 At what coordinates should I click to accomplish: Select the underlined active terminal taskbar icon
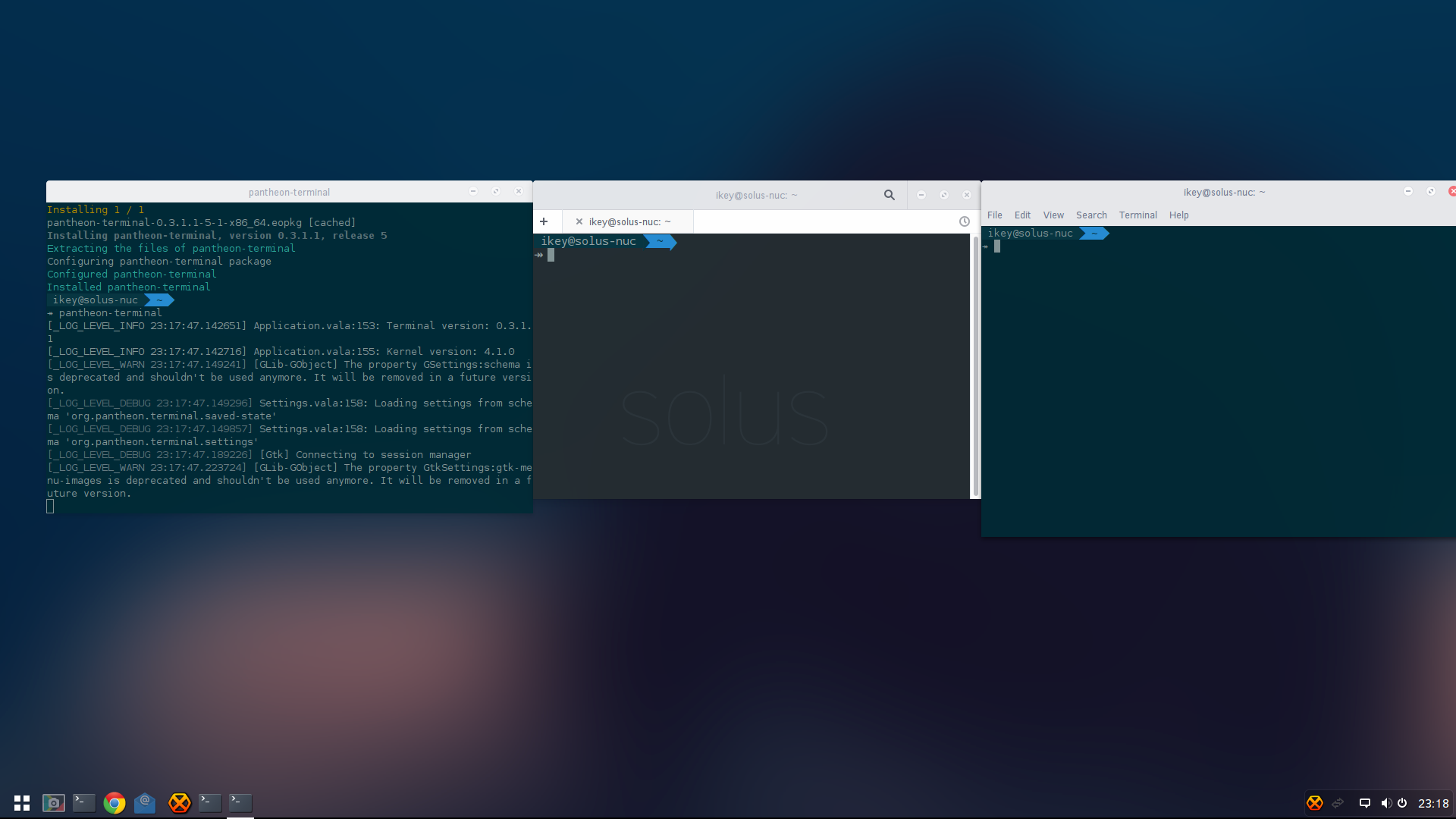pyautogui.click(x=240, y=803)
